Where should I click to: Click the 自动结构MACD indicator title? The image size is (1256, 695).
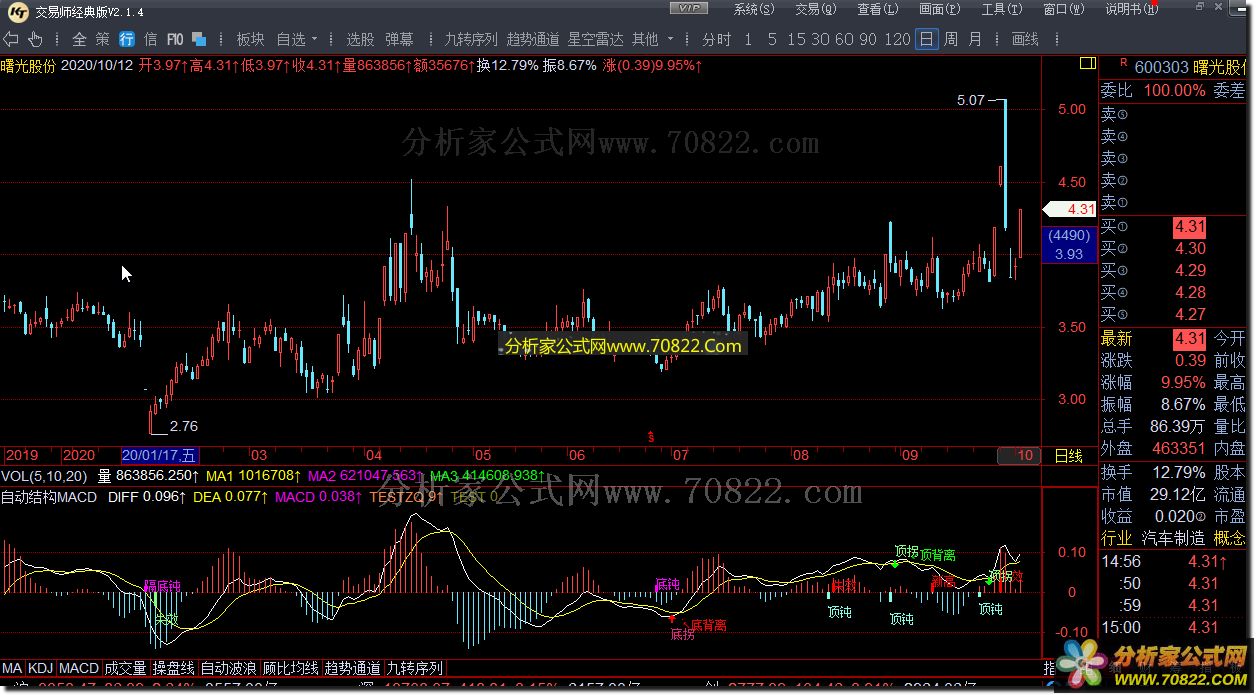[49, 496]
